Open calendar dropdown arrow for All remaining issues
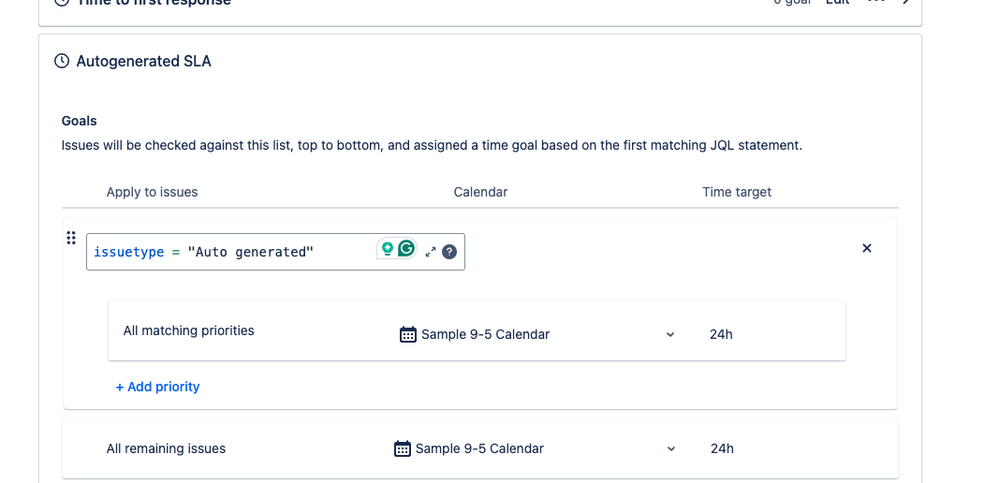The image size is (999, 483). pyautogui.click(x=671, y=449)
